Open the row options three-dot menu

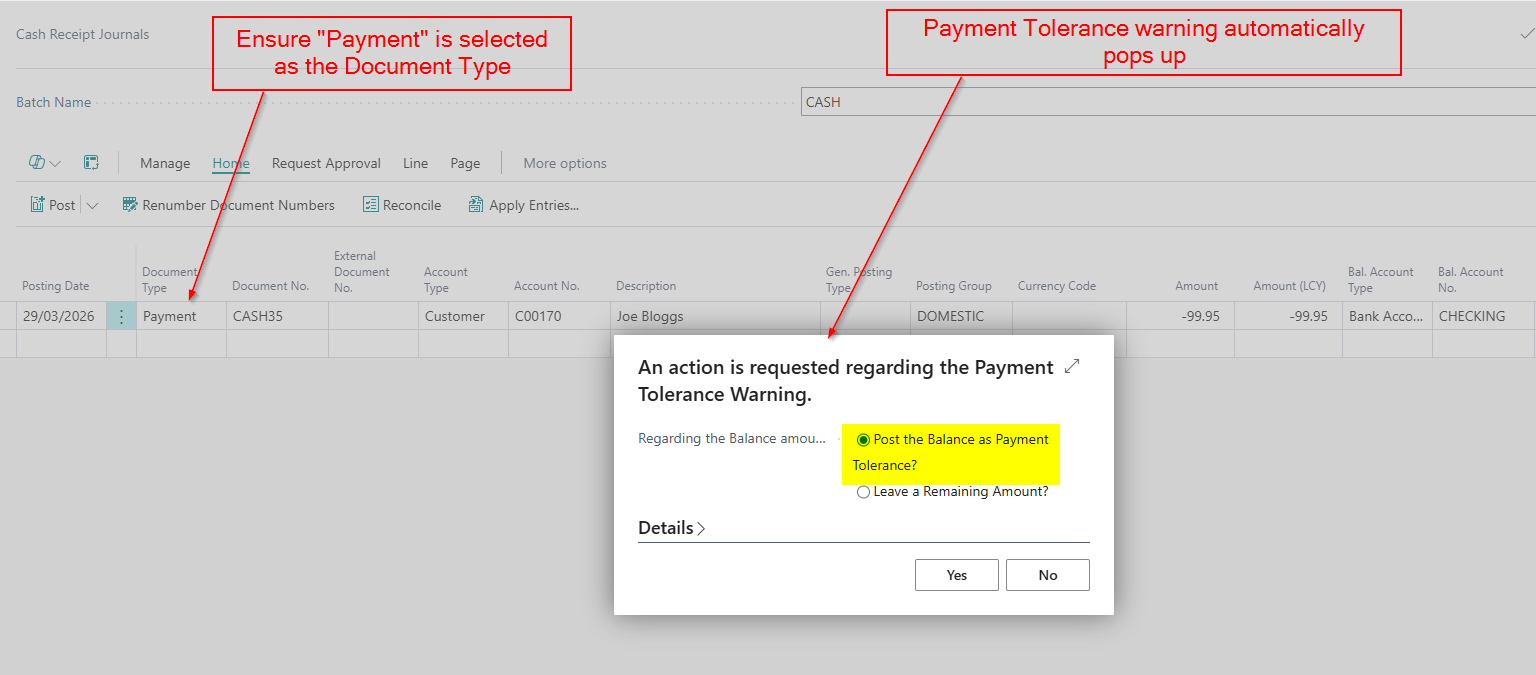121,316
